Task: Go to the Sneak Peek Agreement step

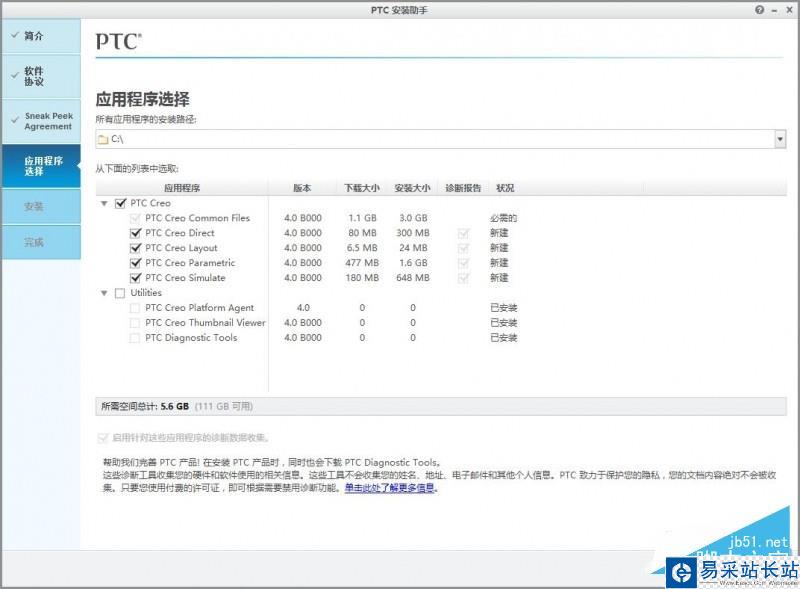Action: (41, 121)
